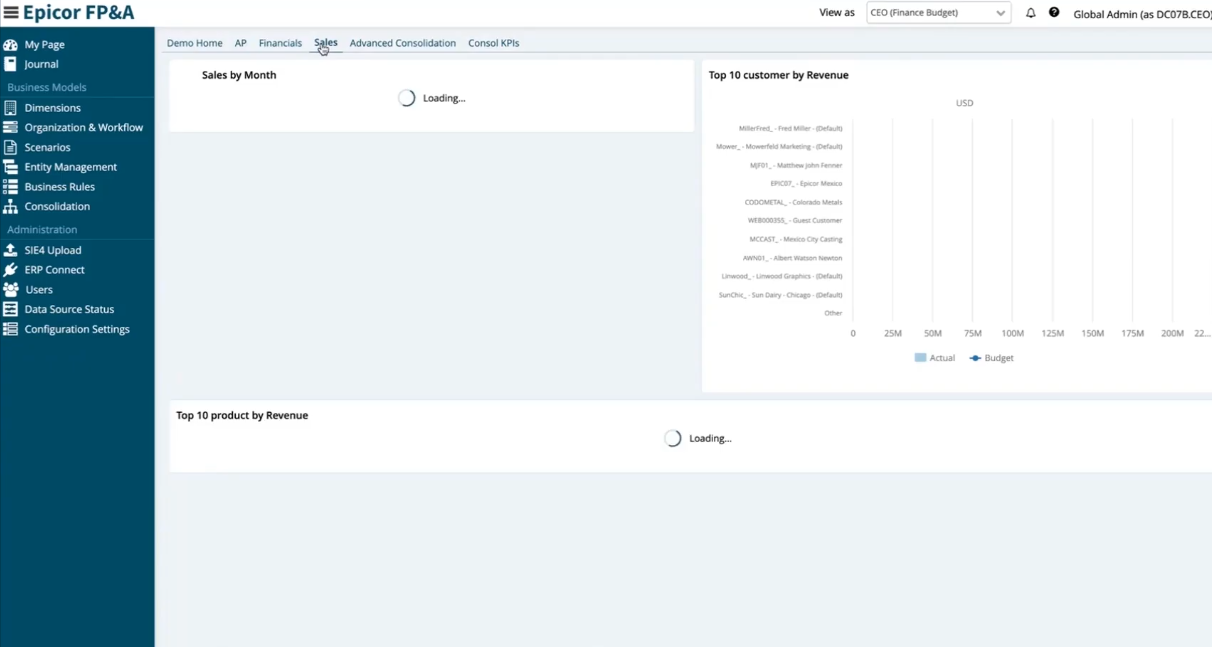Toggle the Budget series in chart legend
The height and width of the screenshot is (647, 1212).
pyautogui.click(x=991, y=358)
